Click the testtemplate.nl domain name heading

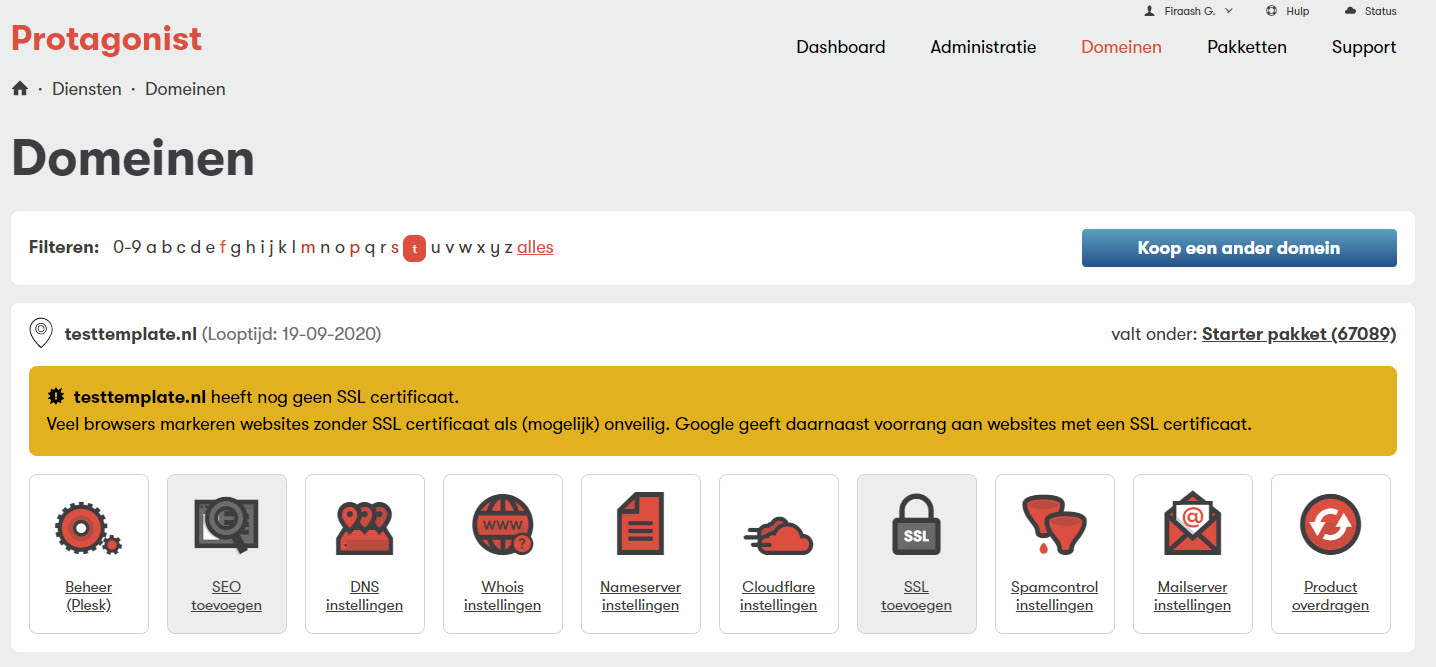click(x=131, y=334)
